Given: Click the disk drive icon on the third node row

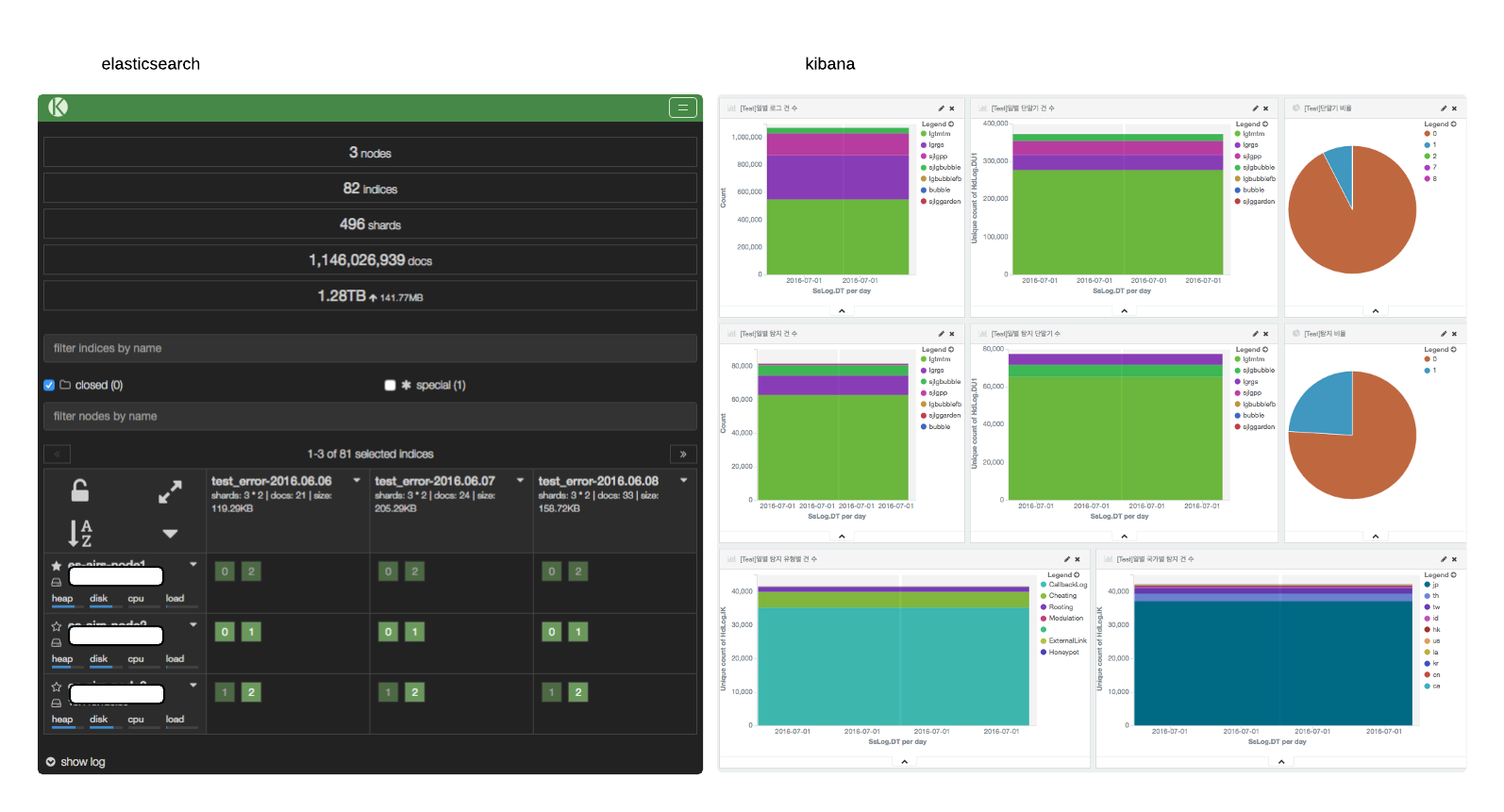Looking at the screenshot, I should click(x=57, y=704).
